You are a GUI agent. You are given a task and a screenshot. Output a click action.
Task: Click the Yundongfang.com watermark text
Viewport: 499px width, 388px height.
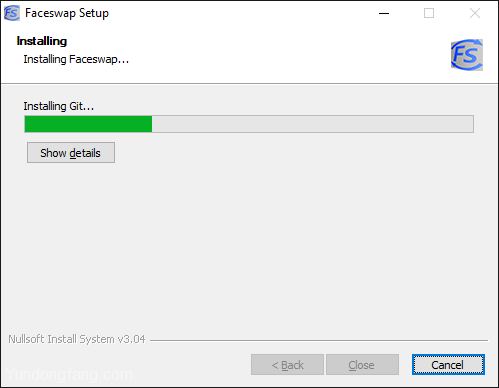point(69,375)
